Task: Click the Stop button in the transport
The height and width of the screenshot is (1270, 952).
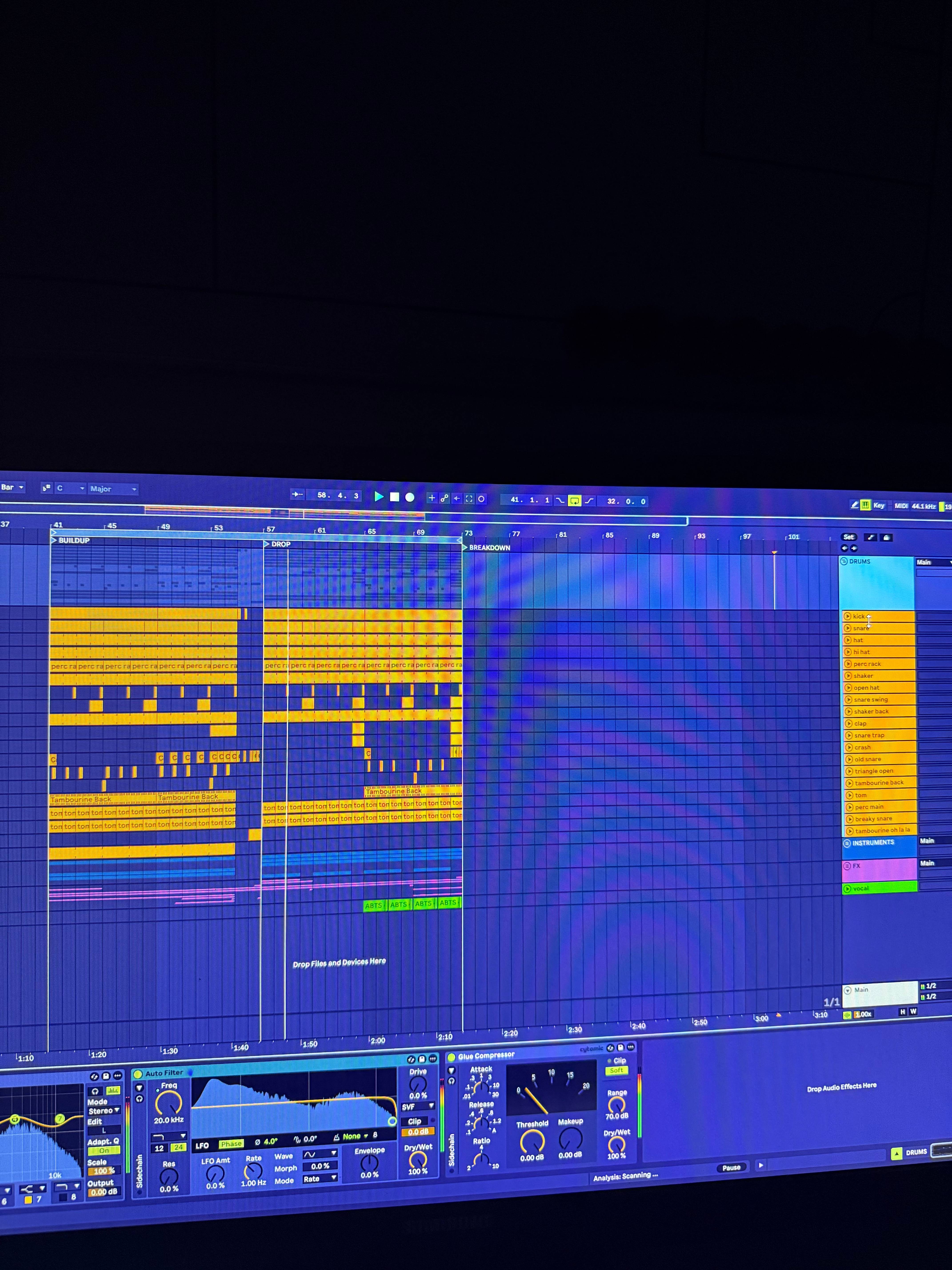Action: pyautogui.click(x=395, y=497)
